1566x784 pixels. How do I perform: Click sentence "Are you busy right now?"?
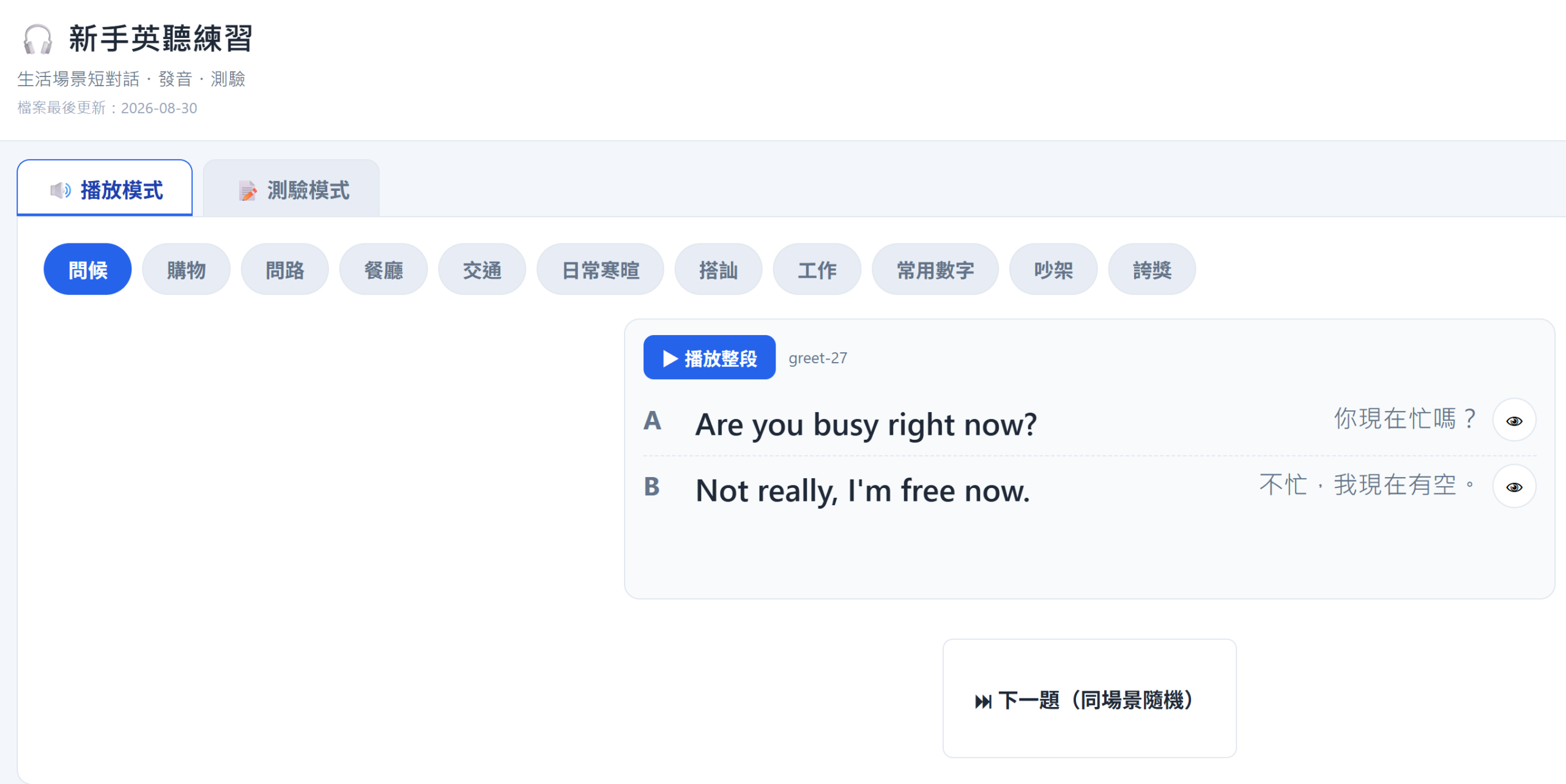coord(866,424)
